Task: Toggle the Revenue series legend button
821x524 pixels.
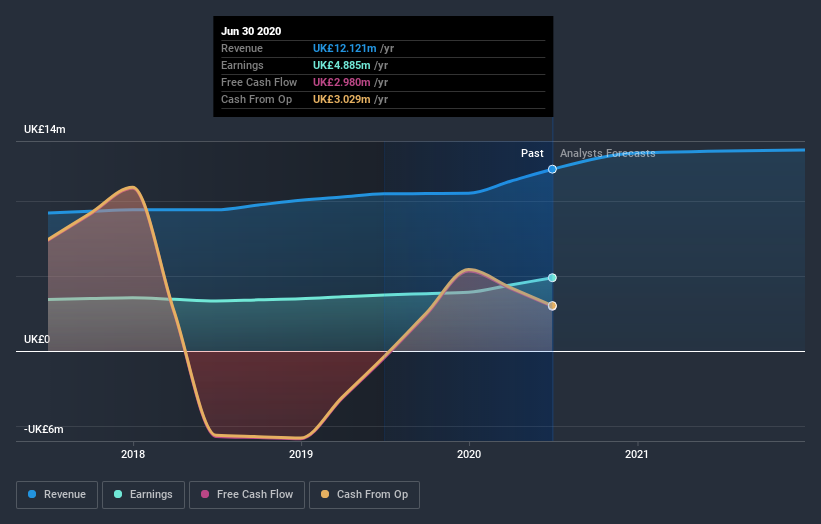Action: click(57, 495)
